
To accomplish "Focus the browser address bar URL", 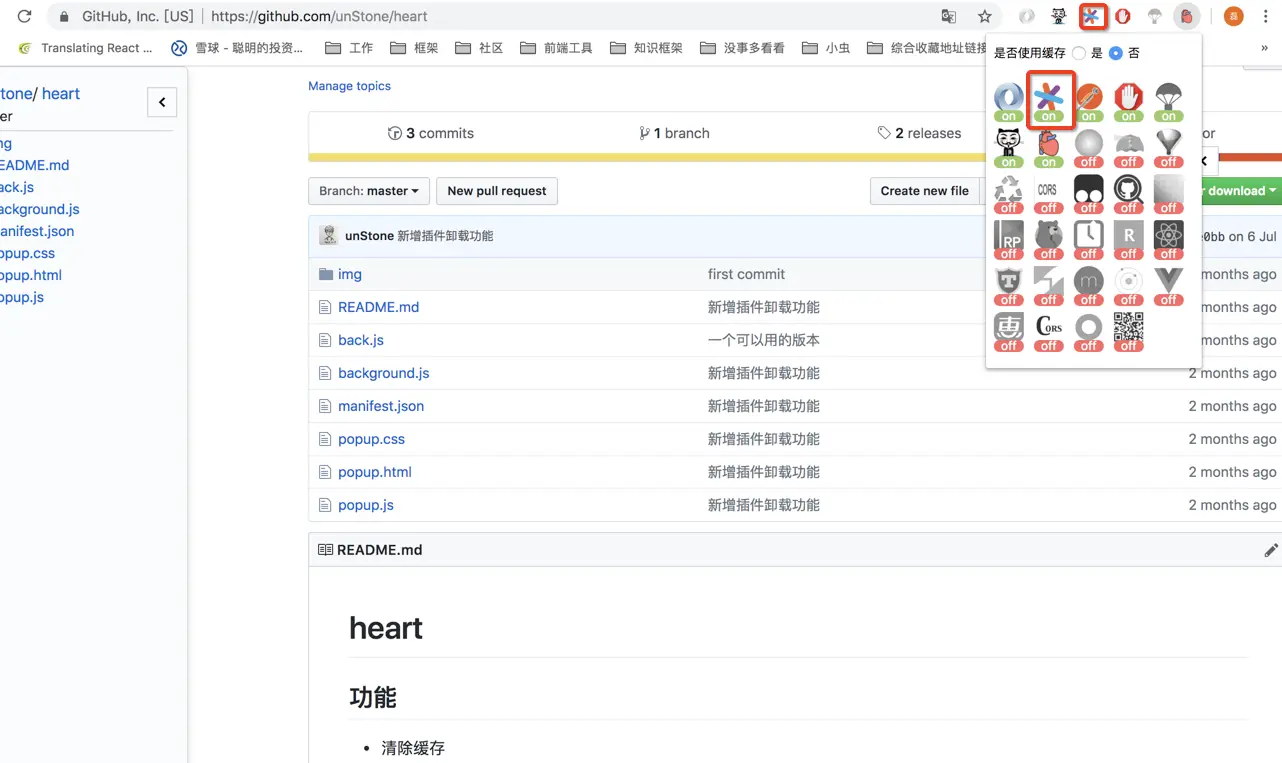I will pos(319,16).
